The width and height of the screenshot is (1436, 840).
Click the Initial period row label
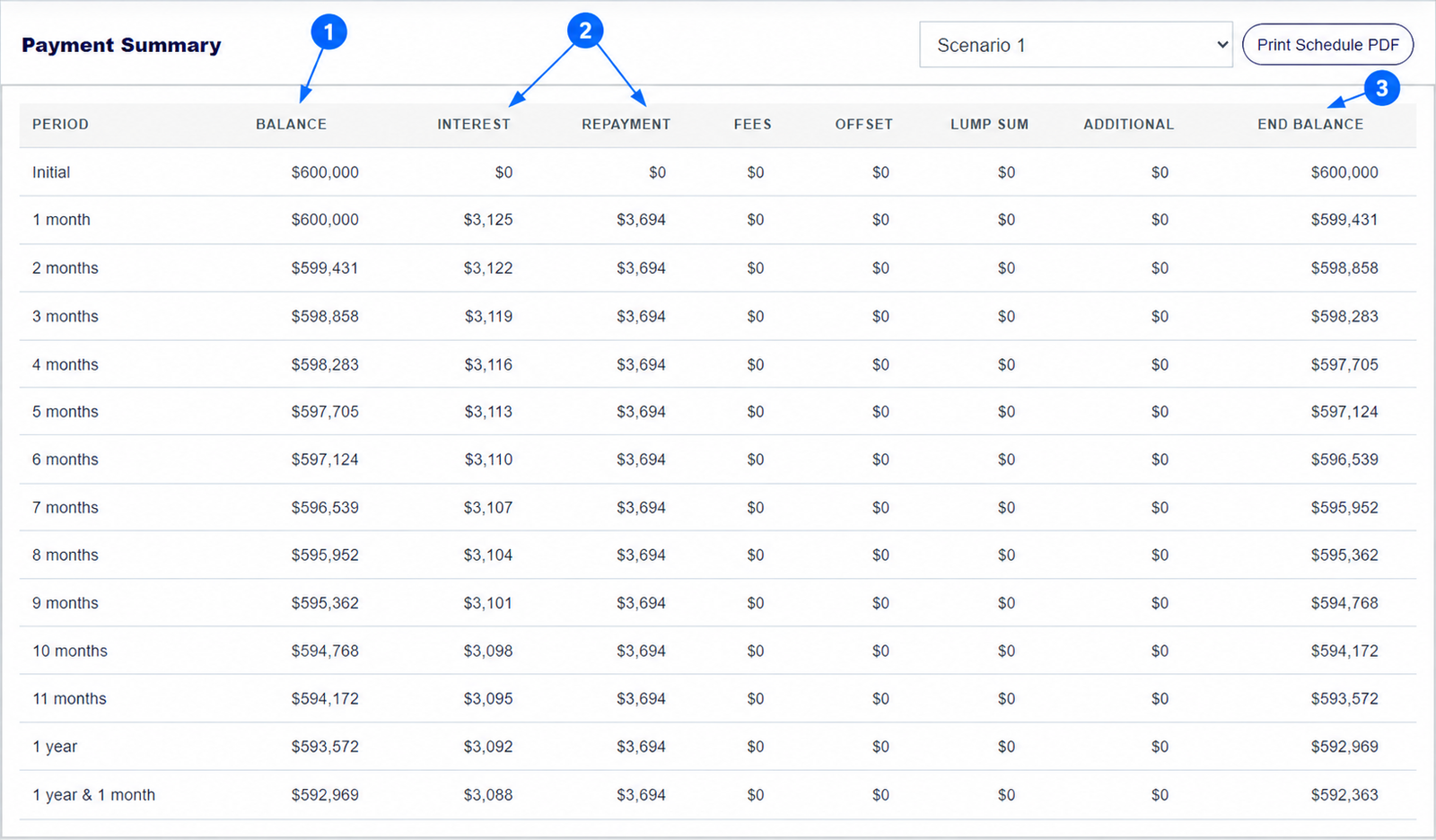51,172
